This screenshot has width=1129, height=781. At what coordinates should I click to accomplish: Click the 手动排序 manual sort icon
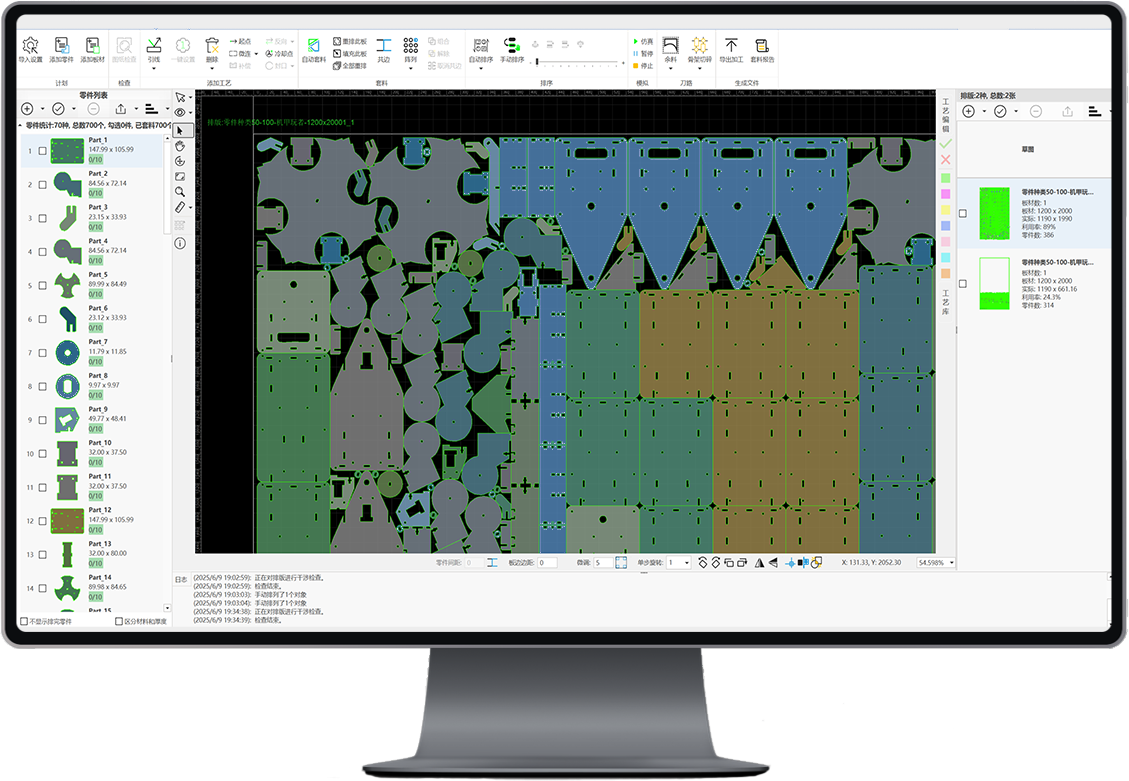click(511, 49)
